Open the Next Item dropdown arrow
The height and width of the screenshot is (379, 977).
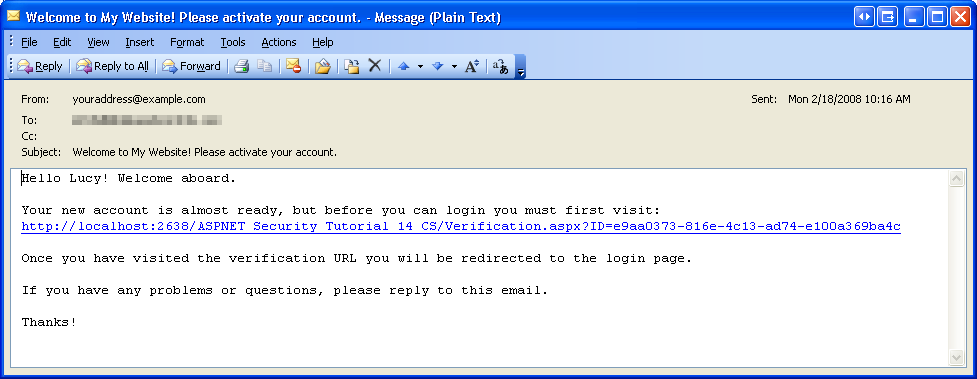click(x=454, y=66)
